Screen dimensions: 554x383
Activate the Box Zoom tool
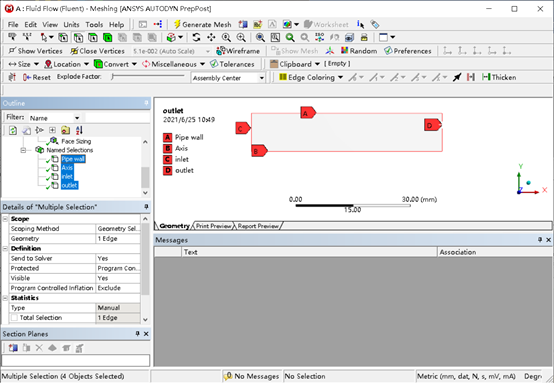pyautogui.click(x=241, y=37)
